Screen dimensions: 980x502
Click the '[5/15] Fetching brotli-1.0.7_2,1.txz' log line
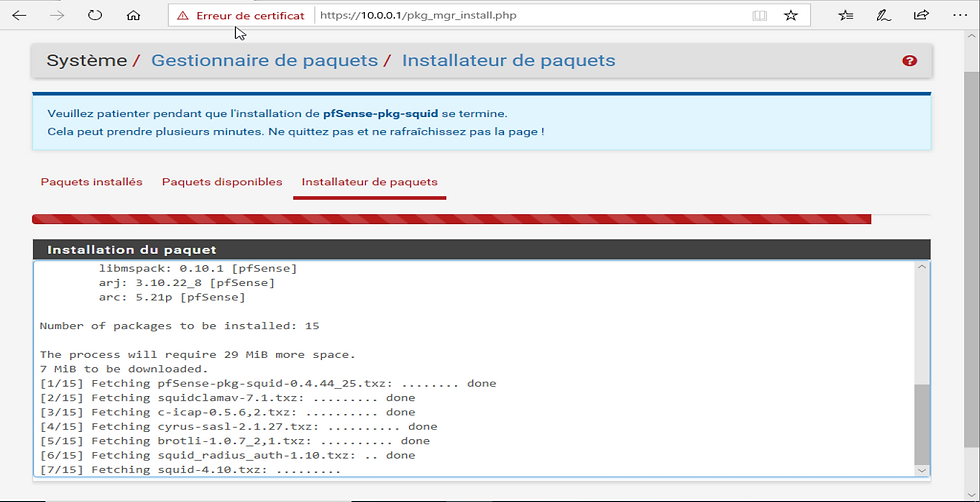coord(235,441)
